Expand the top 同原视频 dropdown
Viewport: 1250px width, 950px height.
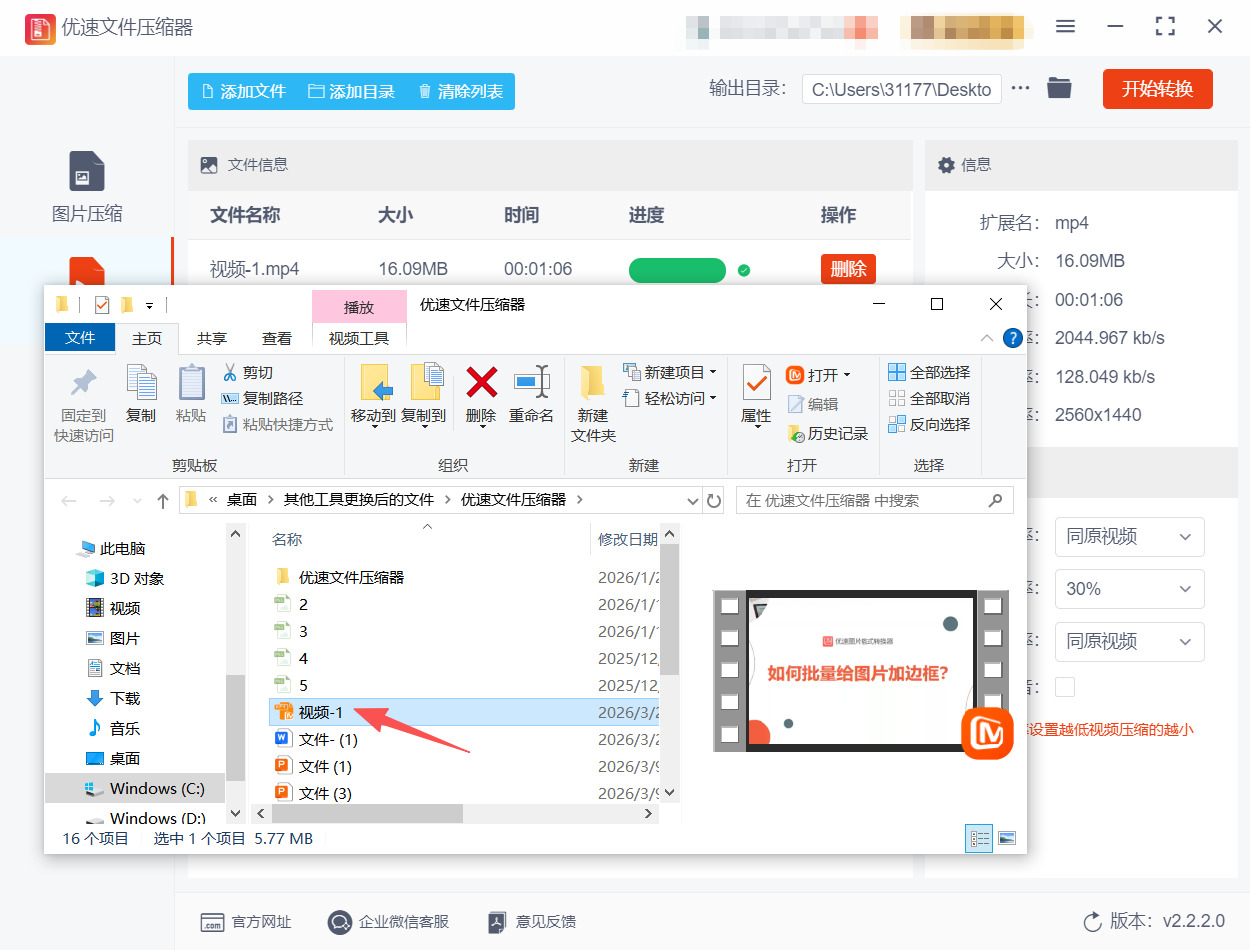1130,537
